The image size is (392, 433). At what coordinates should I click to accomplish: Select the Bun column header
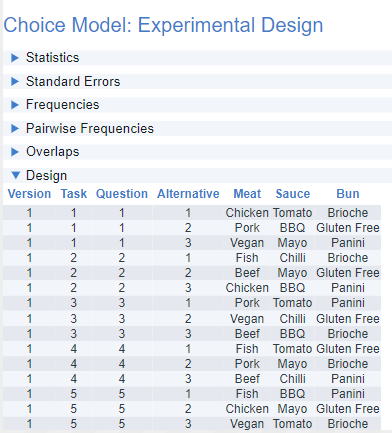(348, 194)
